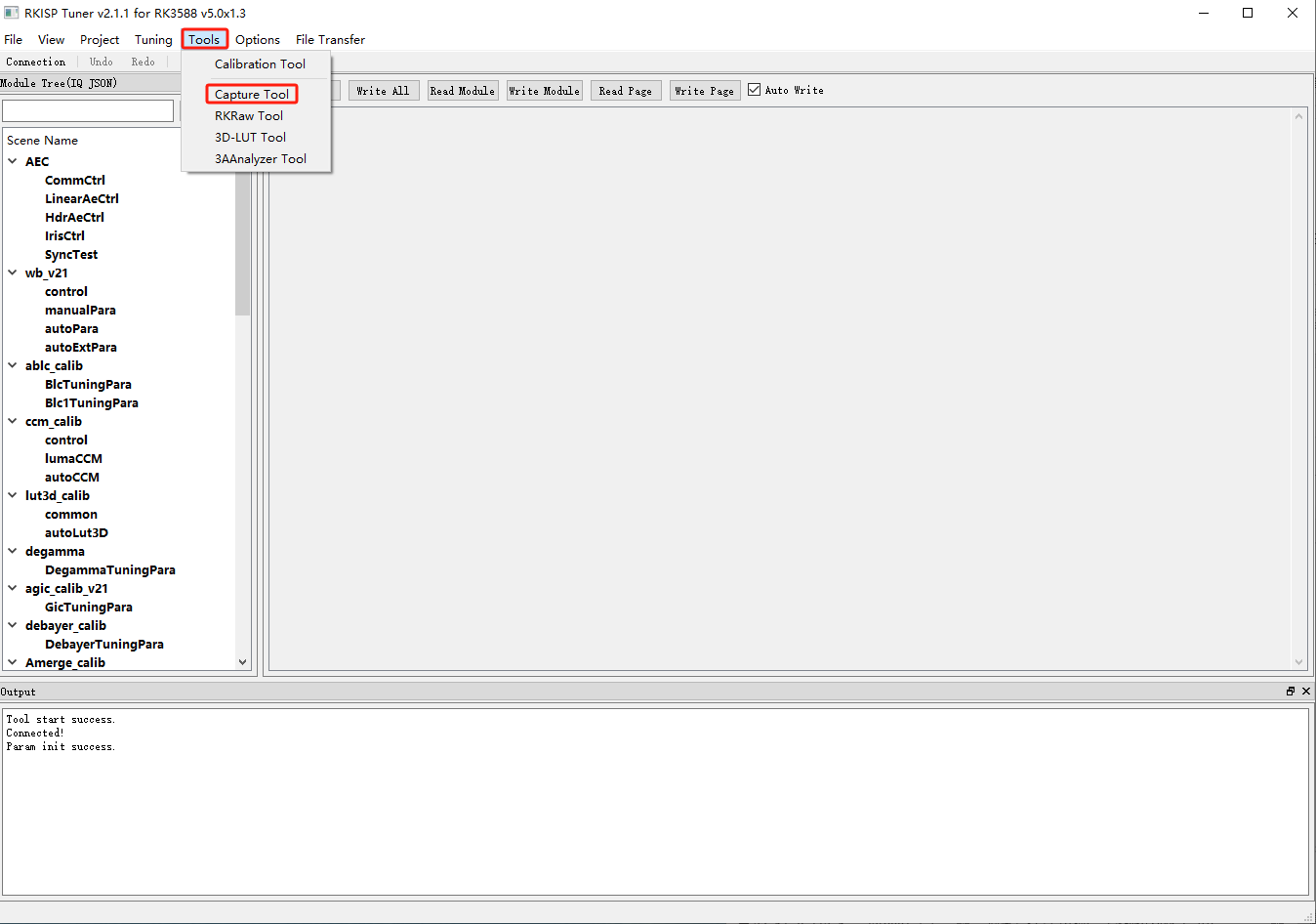Select control under ccm_calib
This screenshot has height=924, width=1316.
(x=66, y=441)
